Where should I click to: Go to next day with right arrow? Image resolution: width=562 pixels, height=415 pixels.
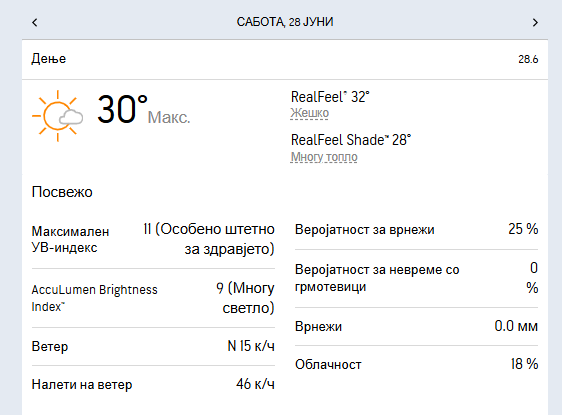pos(535,23)
